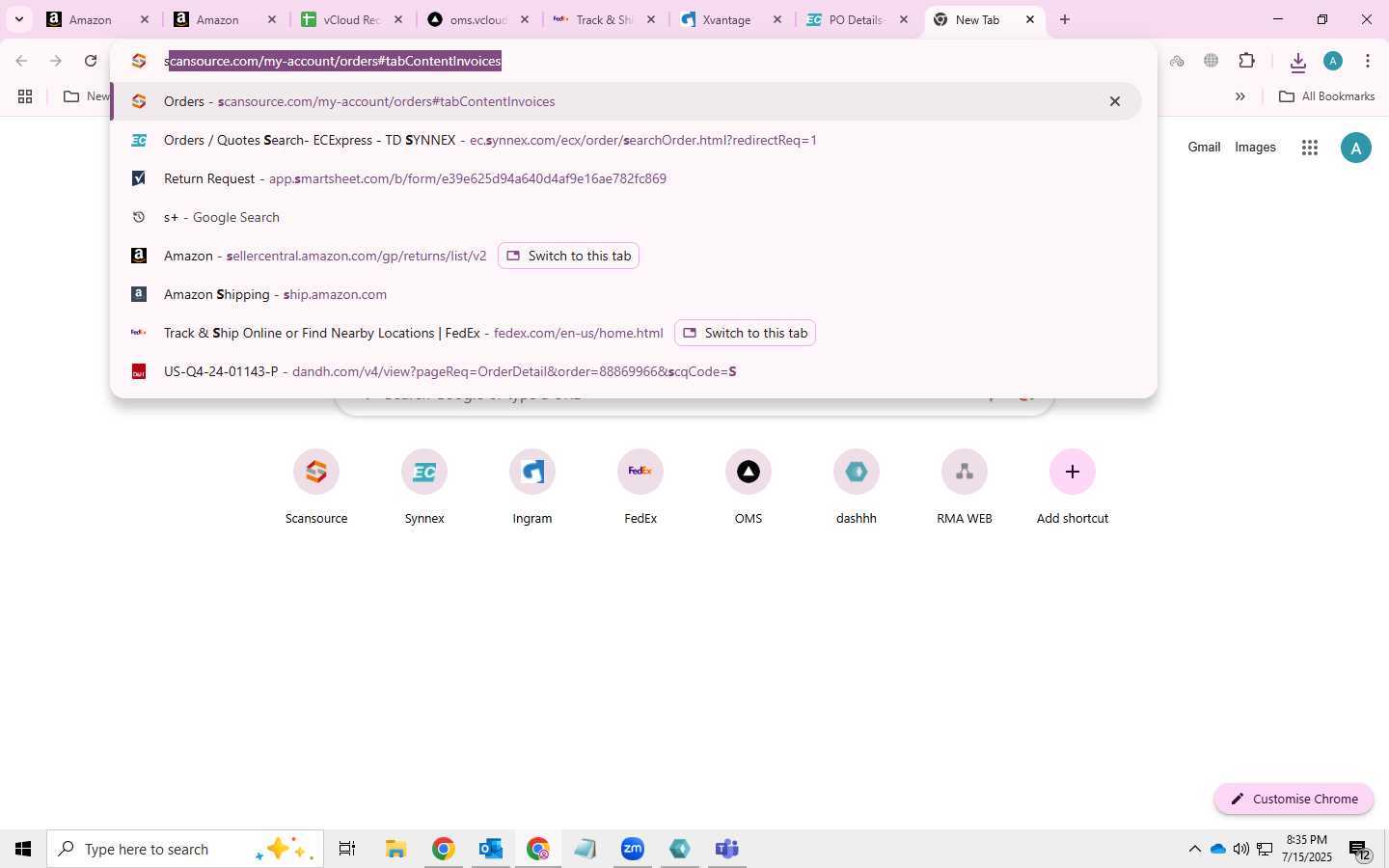The image size is (1389, 868).
Task: Select Orders / Quotes Search ECExpress suggestion
Action: [x=626, y=140]
